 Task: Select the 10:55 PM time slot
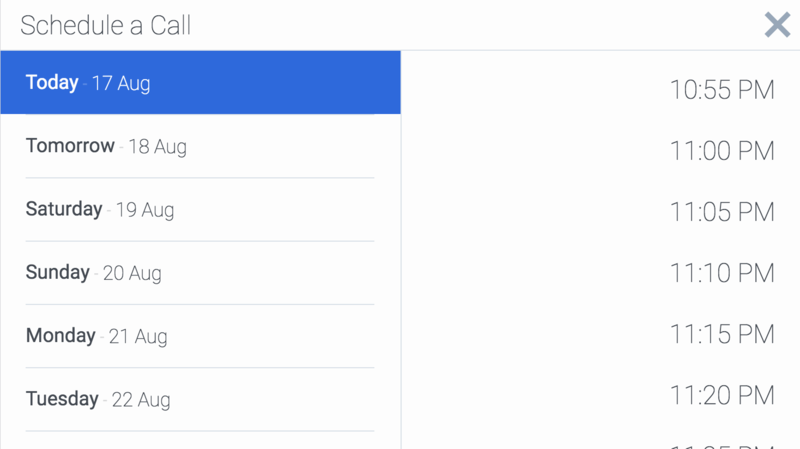721,90
